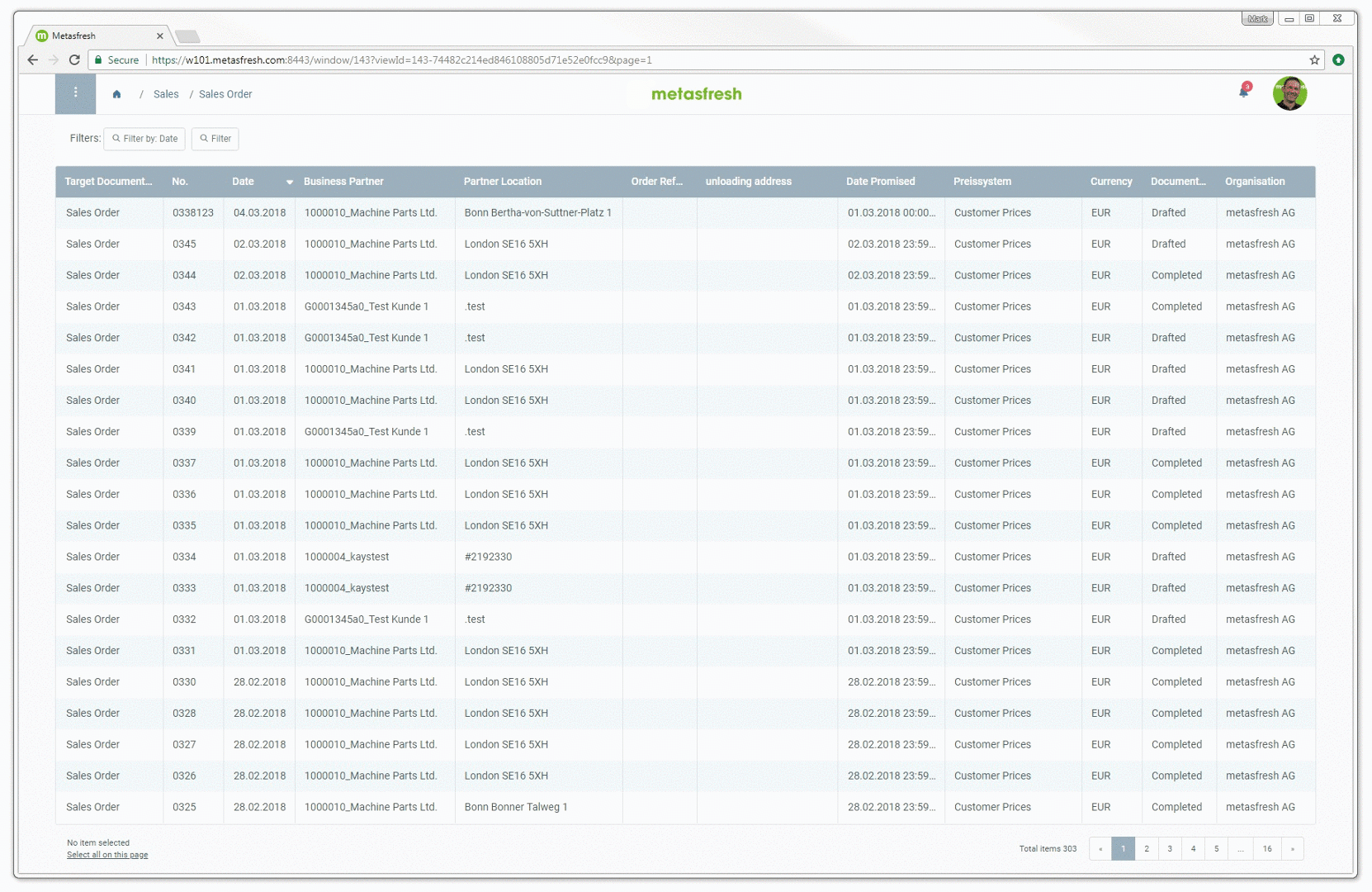Open the Filter by: Date filter
Viewport: 1372px width, 892px height.
tap(144, 139)
